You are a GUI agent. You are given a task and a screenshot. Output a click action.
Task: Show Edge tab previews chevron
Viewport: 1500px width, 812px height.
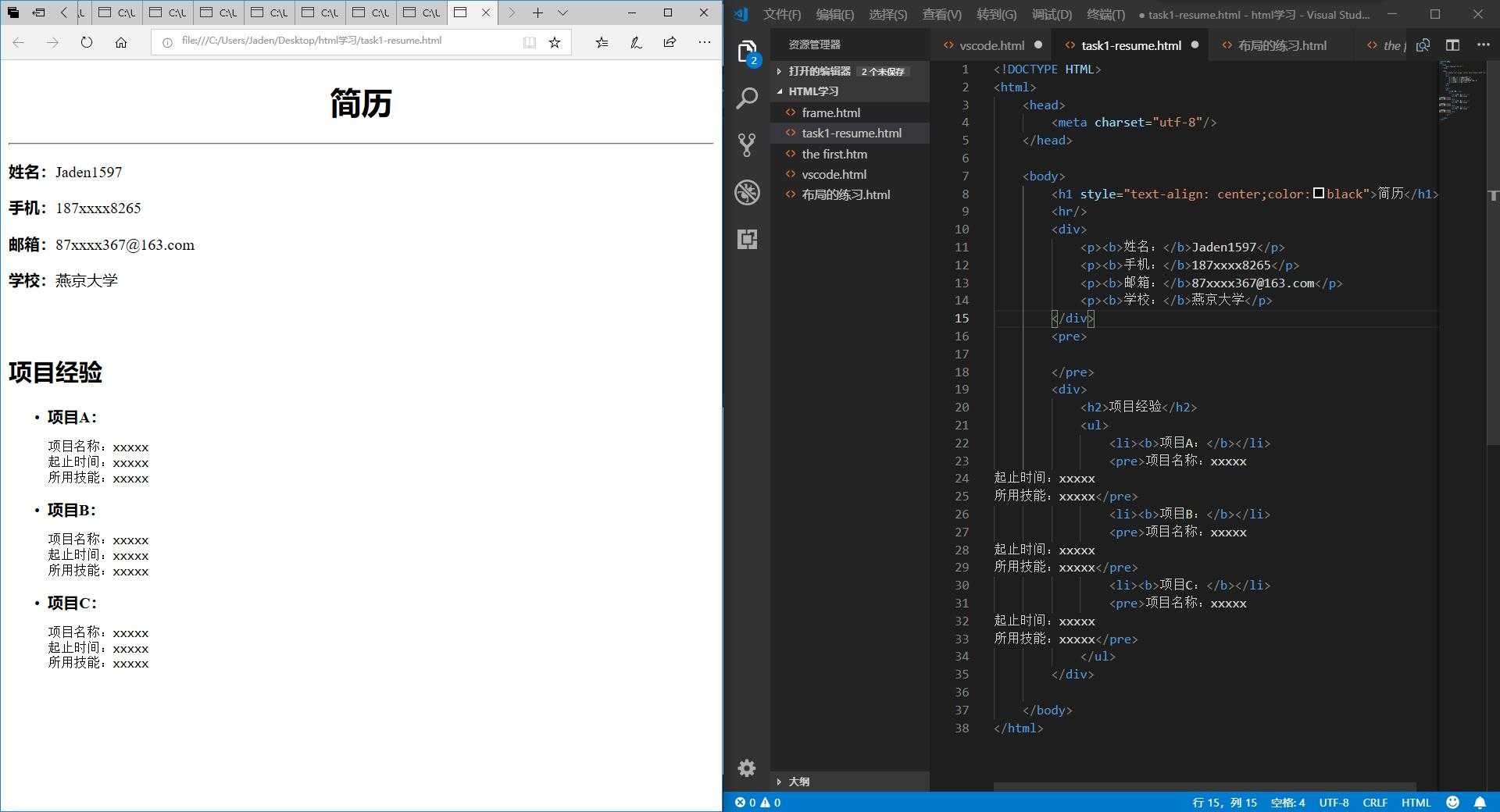(562, 12)
